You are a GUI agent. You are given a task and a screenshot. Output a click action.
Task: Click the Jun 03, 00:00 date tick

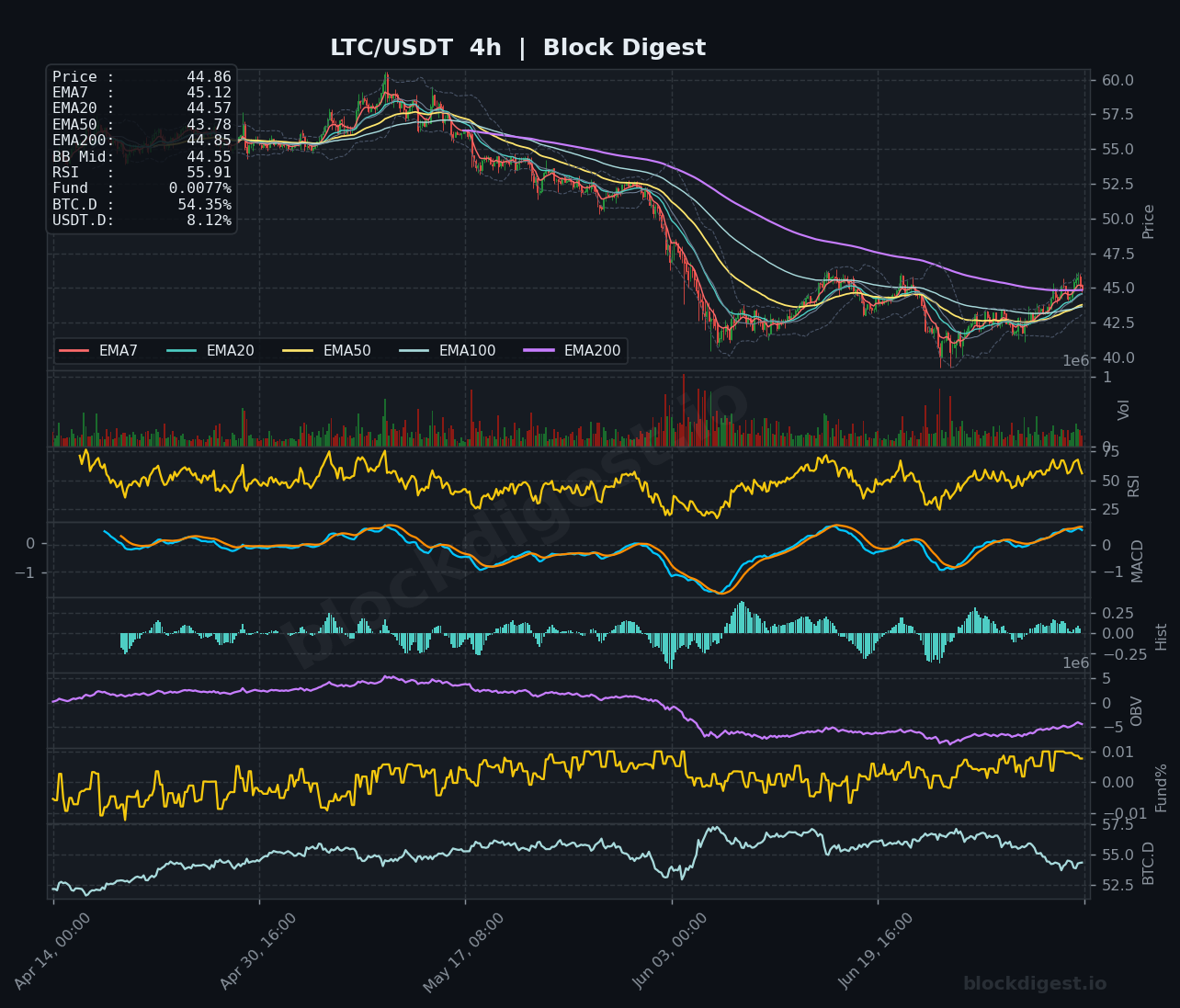[670, 951]
